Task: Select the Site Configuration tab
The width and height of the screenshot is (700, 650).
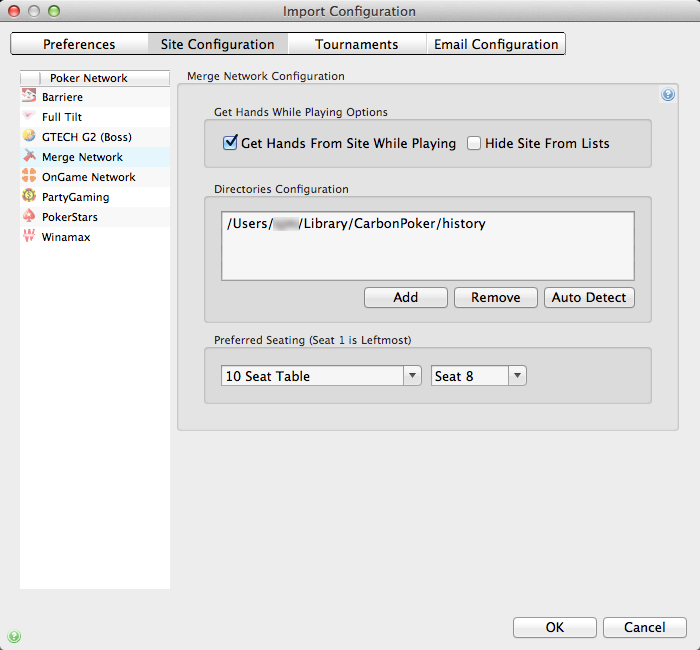Action: click(217, 44)
